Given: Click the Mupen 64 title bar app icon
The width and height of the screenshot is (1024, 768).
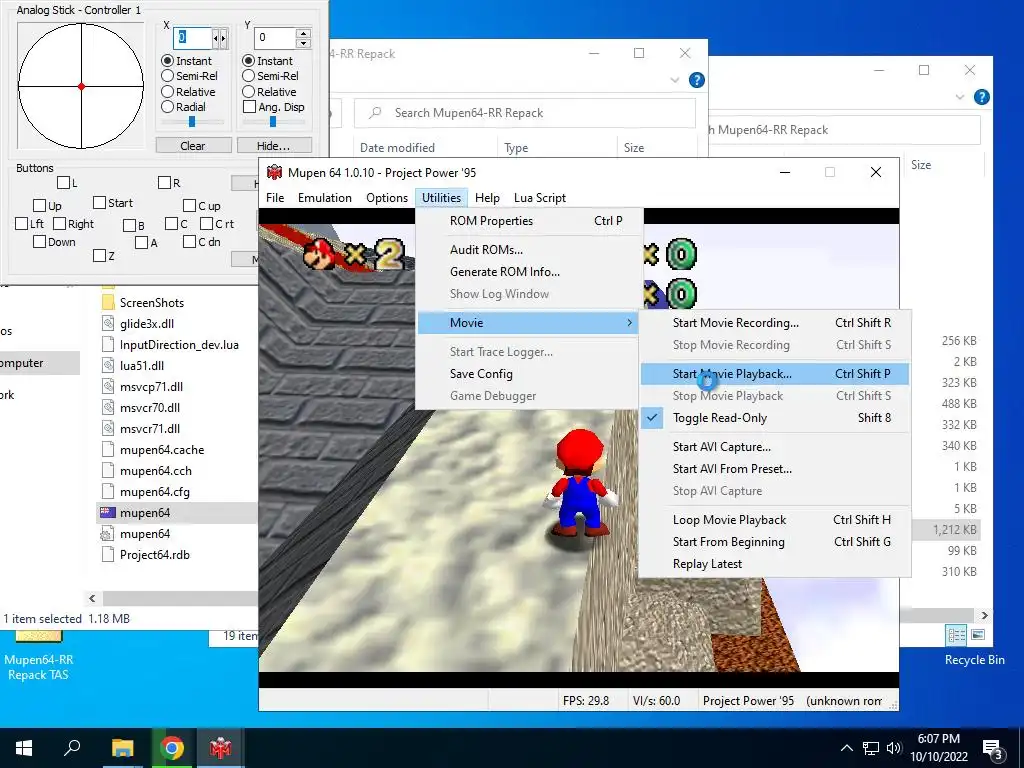Looking at the screenshot, I should 274,172.
